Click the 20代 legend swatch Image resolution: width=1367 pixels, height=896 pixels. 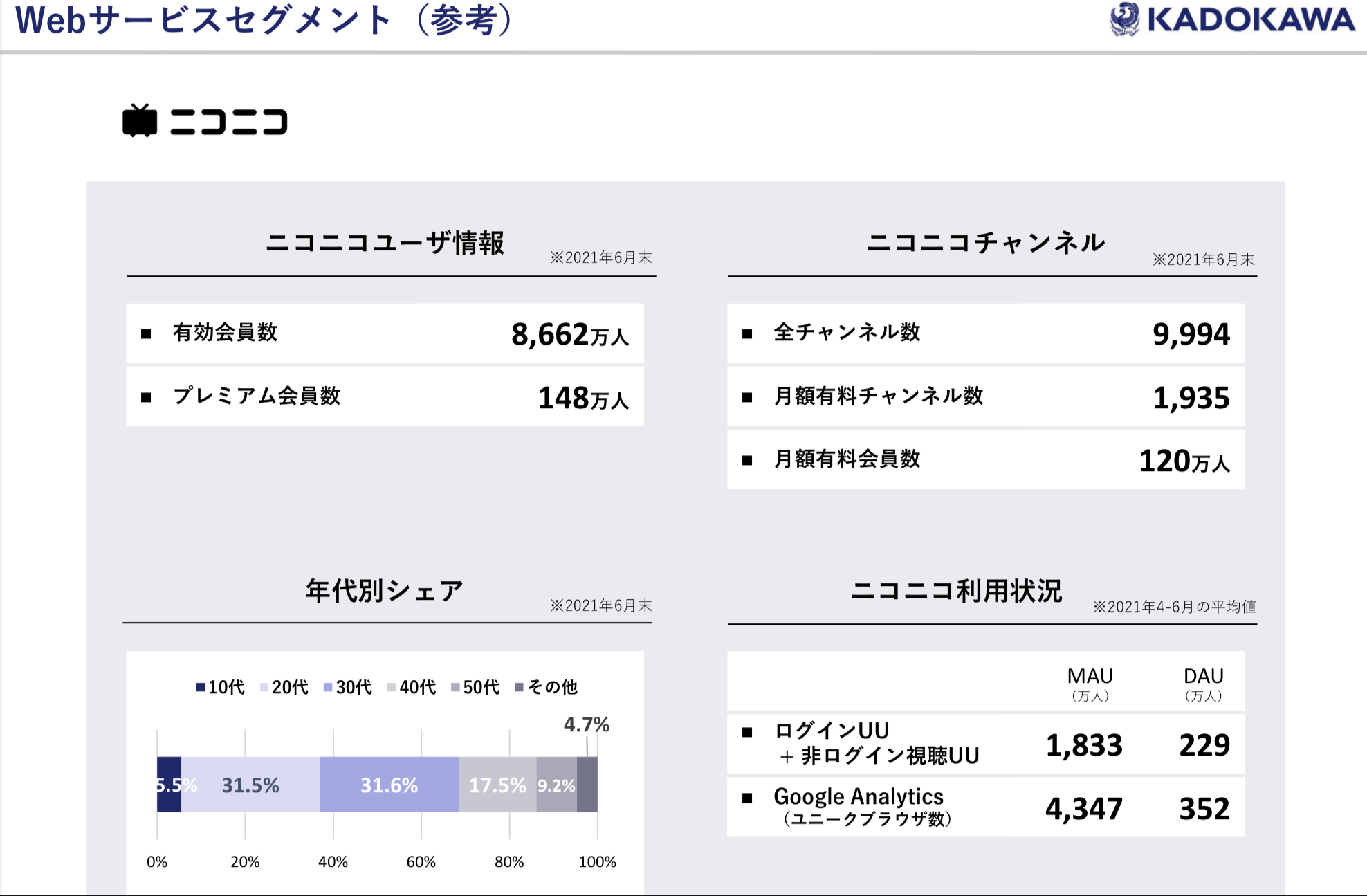[x=264, y=687]
